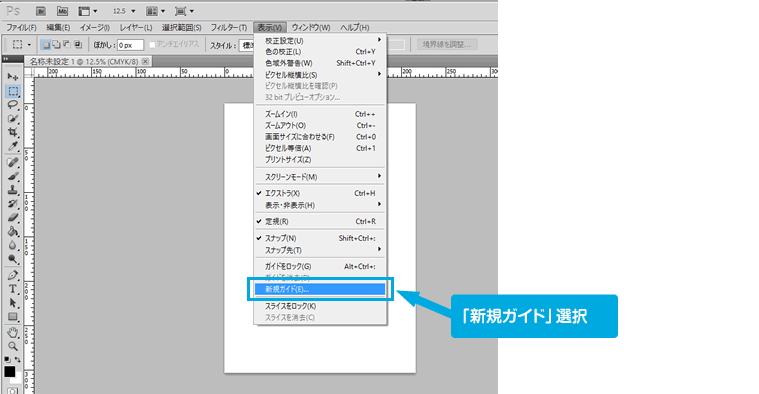Choose ピクセル等価(A) actual pixels
Image resolution: width=759 pixels, height=394 pixels.
click(319, 148)
